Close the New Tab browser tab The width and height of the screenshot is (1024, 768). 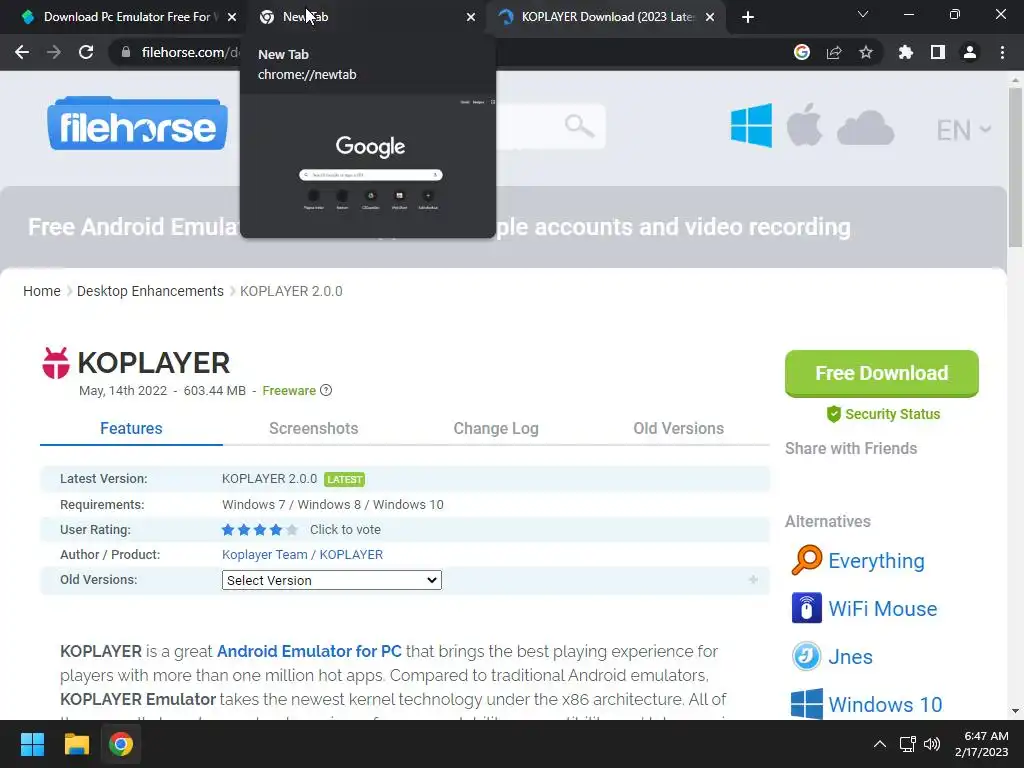471,17
